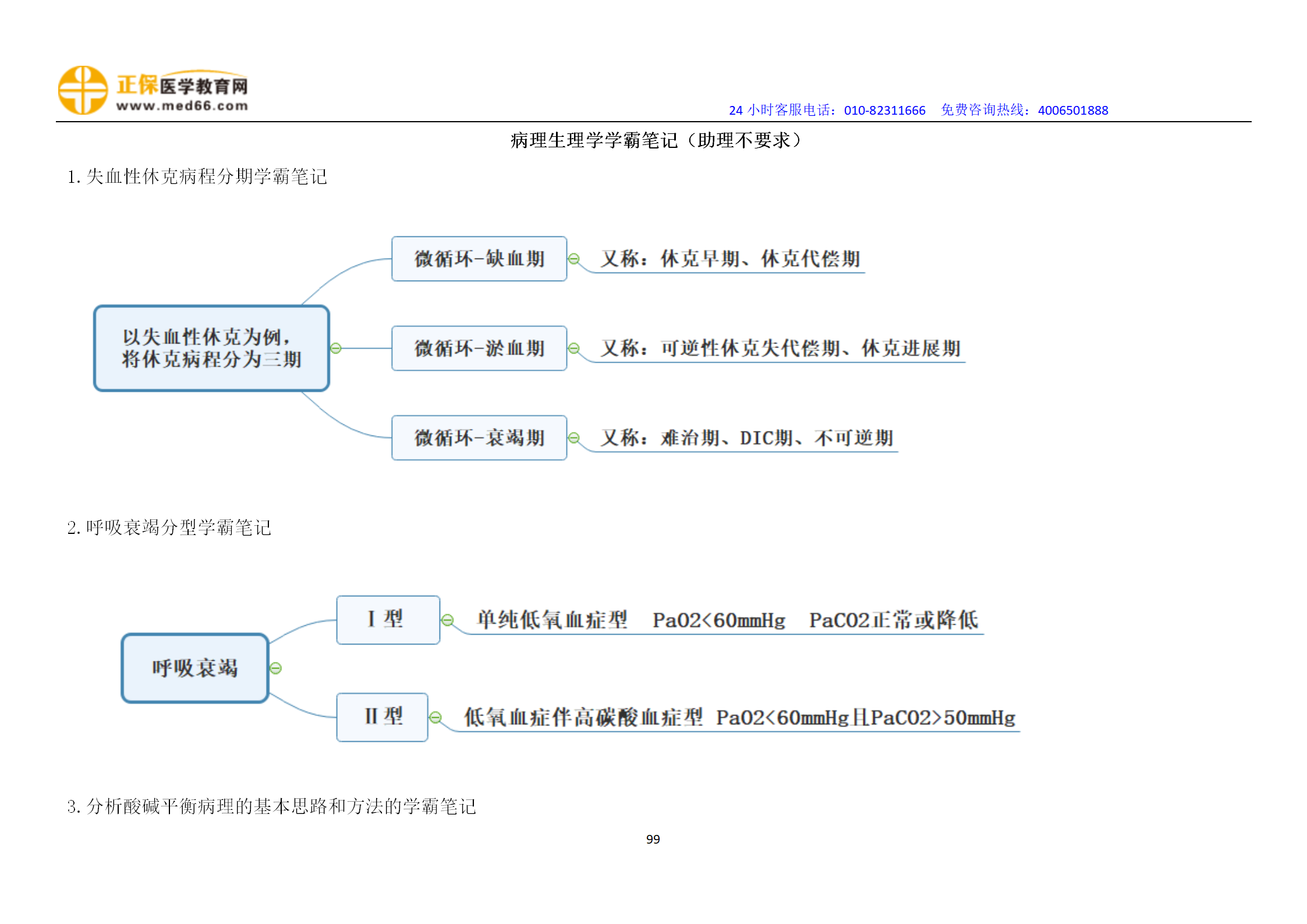This screenshot has height=924, width=1307.
Task: Collapse the 微循环-淤血期 node circle
Action: tap(574, 348)
